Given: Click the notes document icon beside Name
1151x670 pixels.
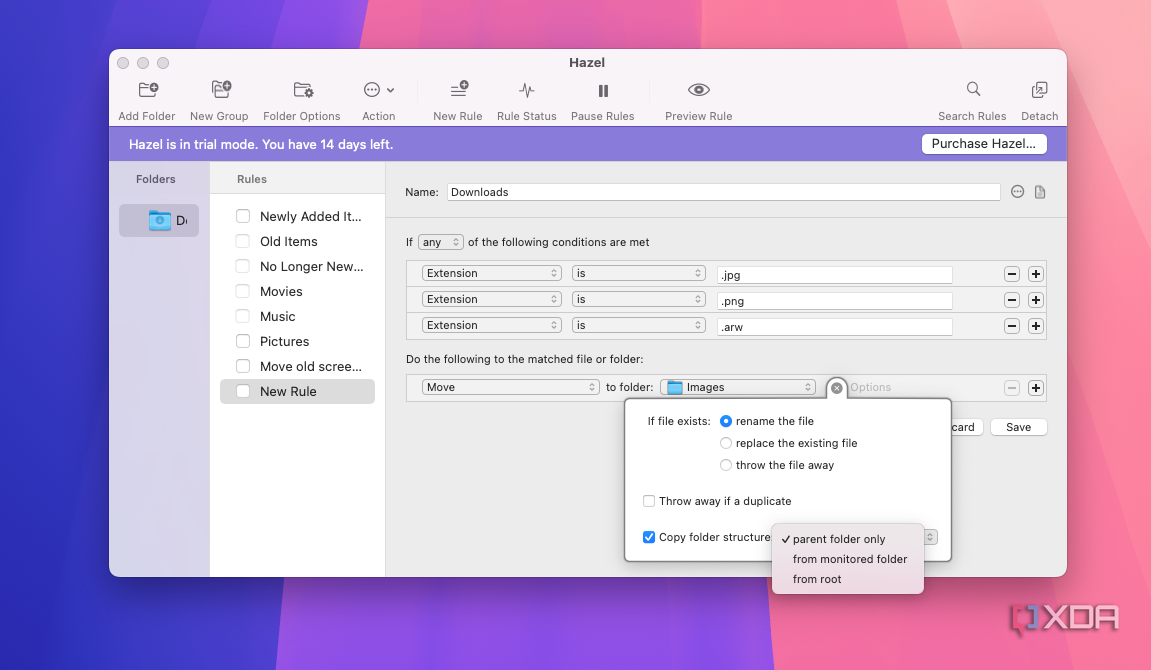Looking at the screenshot, I should [x=1040, y=192].
